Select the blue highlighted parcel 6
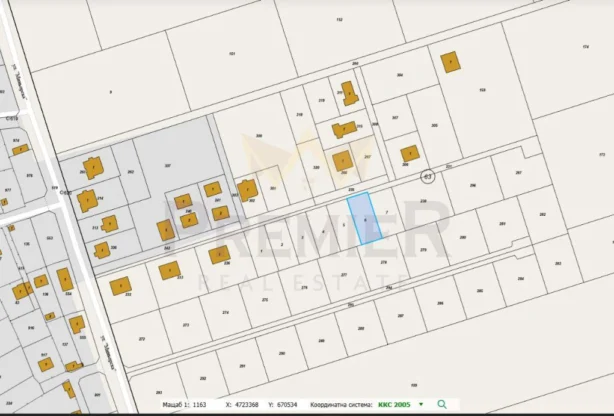The width and height of the screenshot is (614, 416). pos(365,217)
